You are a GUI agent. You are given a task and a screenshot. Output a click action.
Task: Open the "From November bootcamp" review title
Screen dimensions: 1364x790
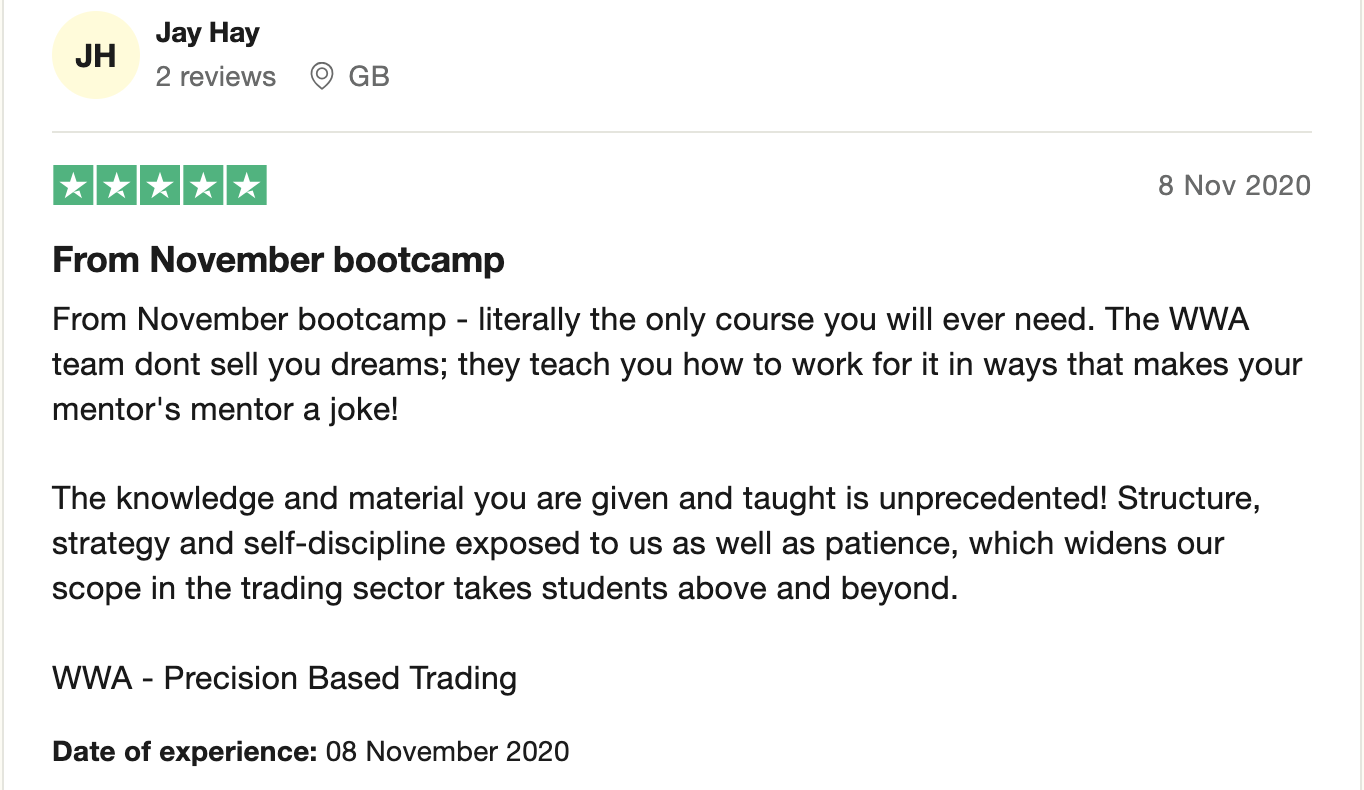[x=278, y=260]
